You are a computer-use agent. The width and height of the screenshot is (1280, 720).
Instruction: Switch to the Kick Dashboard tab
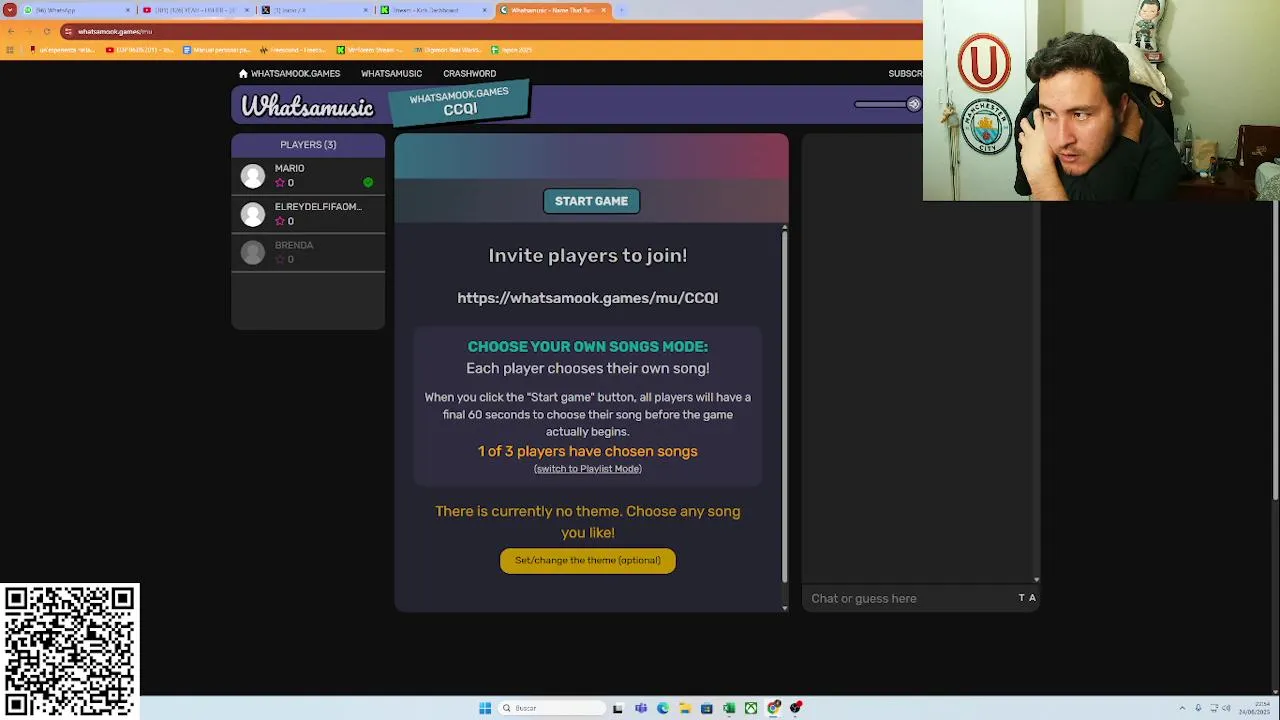pyautogui.click(x=436, y=10)
